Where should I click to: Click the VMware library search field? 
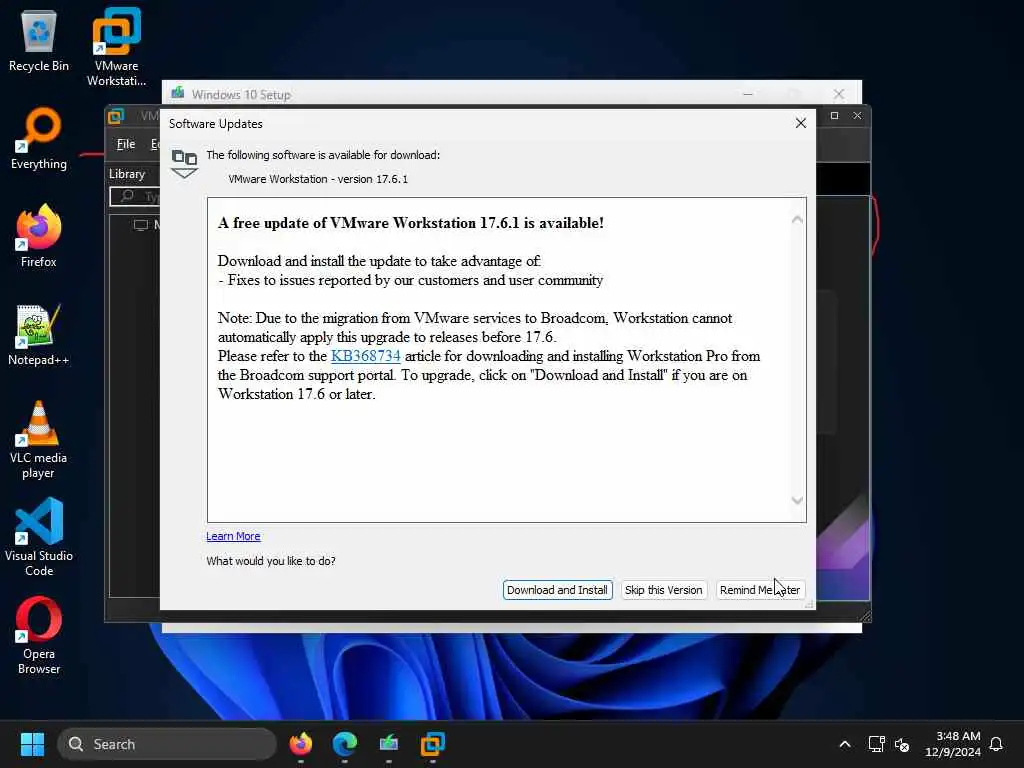[x=135, y=196]
